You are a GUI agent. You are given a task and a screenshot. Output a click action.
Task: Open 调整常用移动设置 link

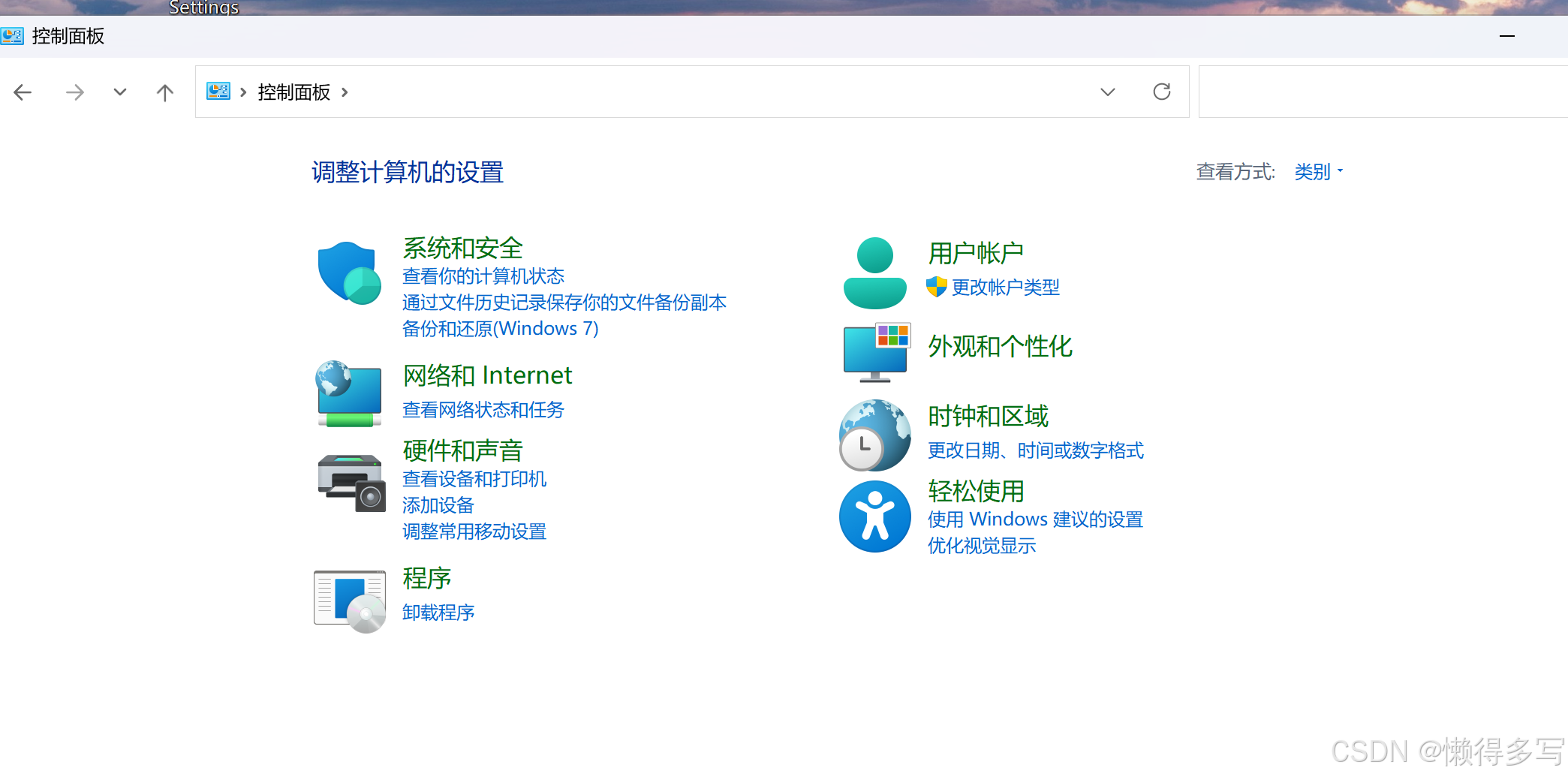(474, 532)
